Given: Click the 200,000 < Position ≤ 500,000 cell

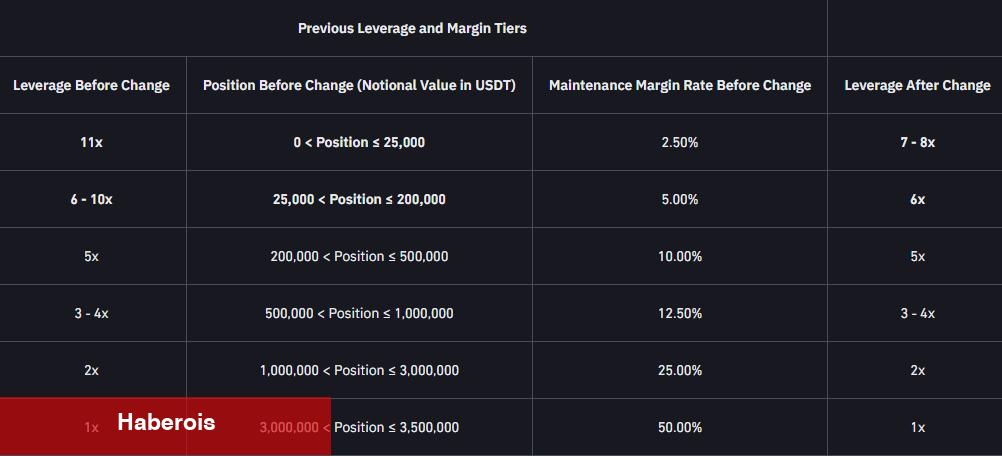Looking at the screenshot, I should click(x=359, y=256).
